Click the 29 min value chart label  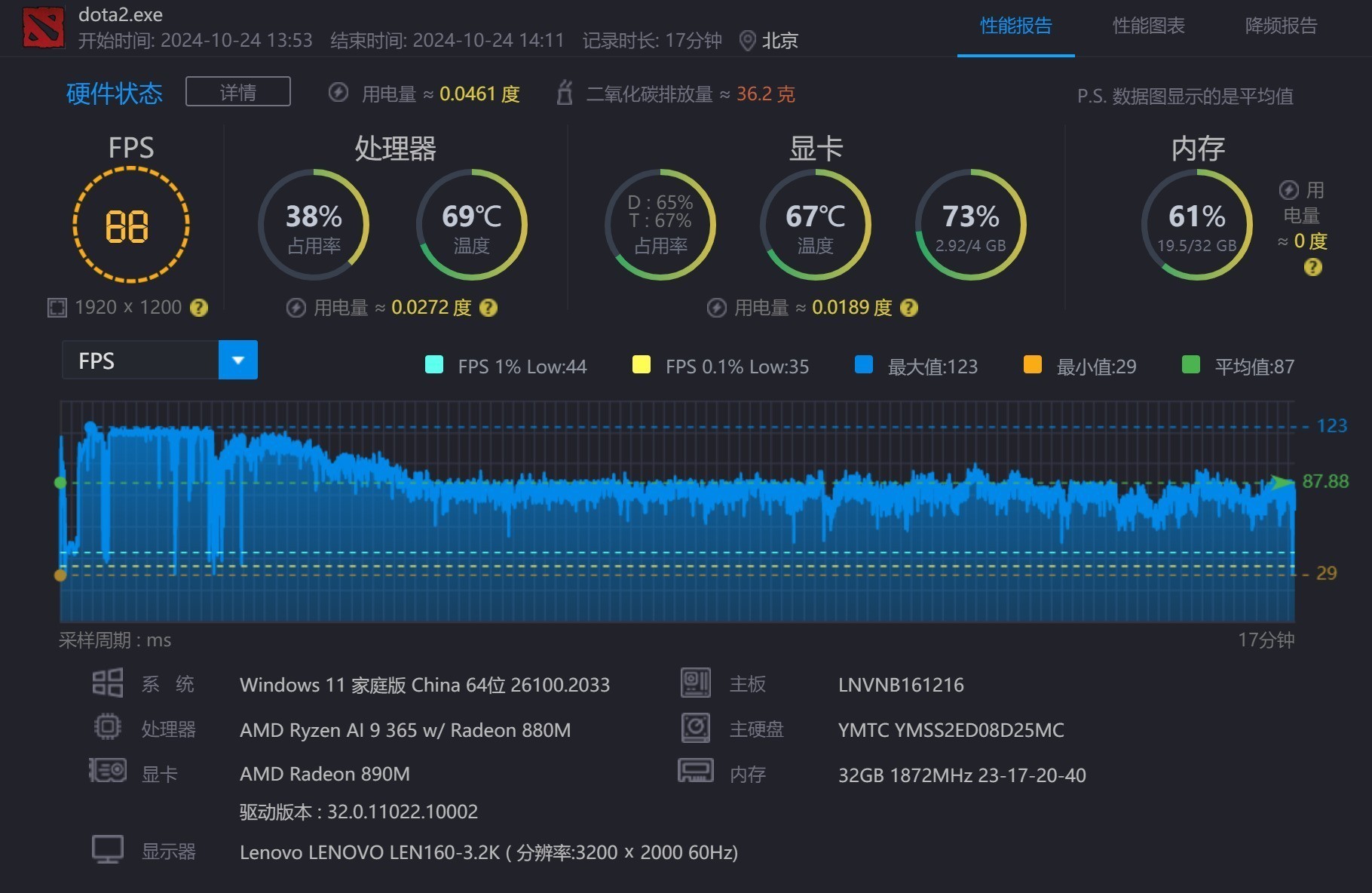click(1326, 573)
